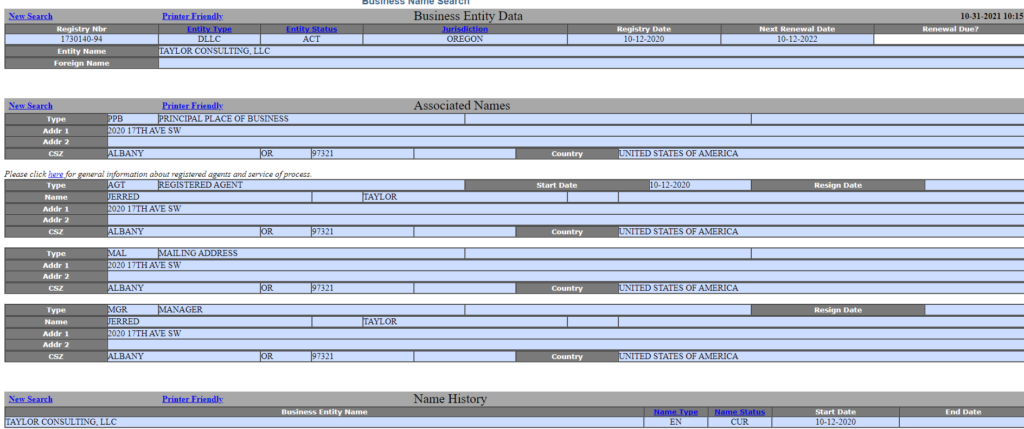Select the CUR name status value
The height and width of the screenshot is (429, 1024).
739,422
